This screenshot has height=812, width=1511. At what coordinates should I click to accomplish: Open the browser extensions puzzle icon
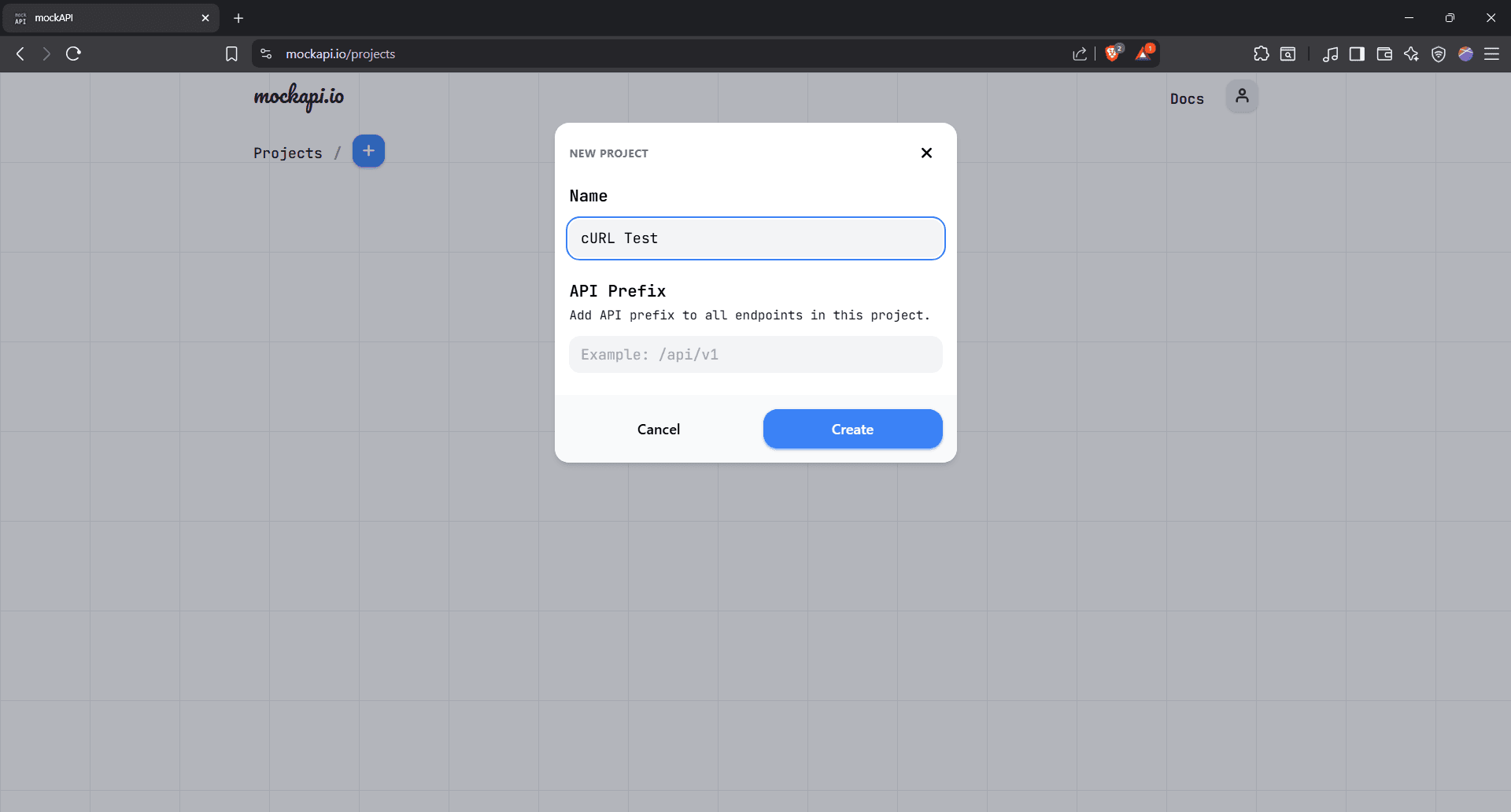[x=1261, y=54]
